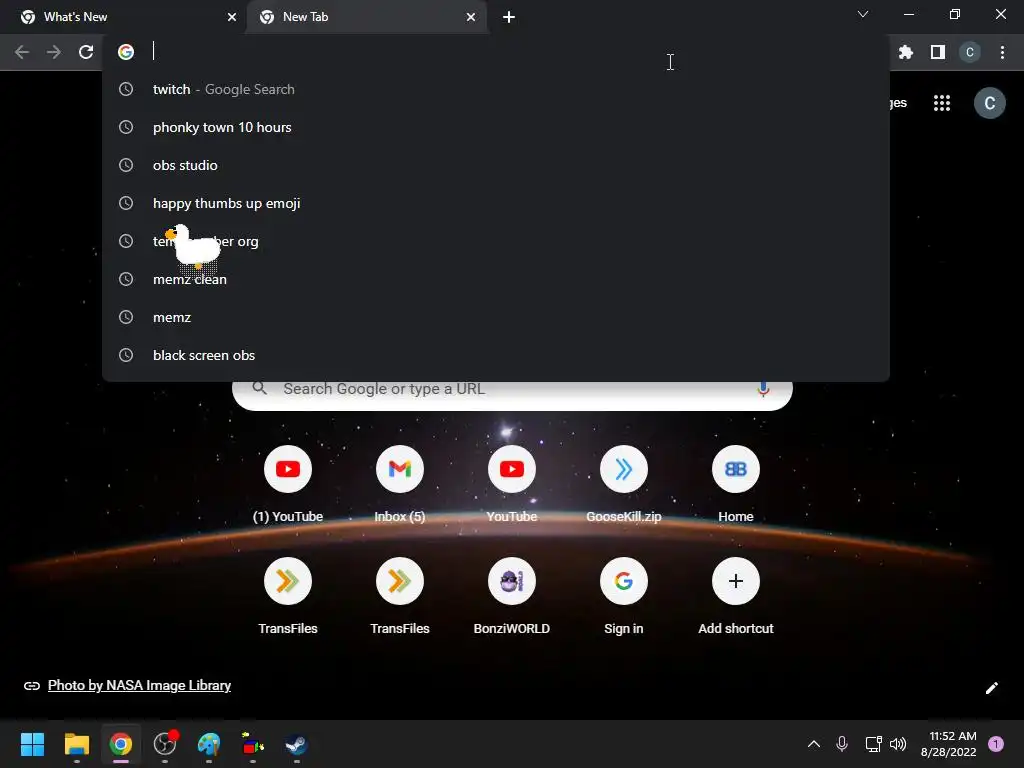This screenshot has height=768, width=1024.
Task: Reload the page with the refresh icon
Action: click(86, 52)
